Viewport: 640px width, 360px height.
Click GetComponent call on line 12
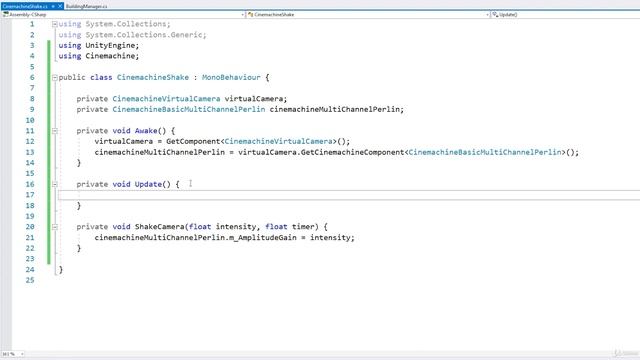[193, 142]
